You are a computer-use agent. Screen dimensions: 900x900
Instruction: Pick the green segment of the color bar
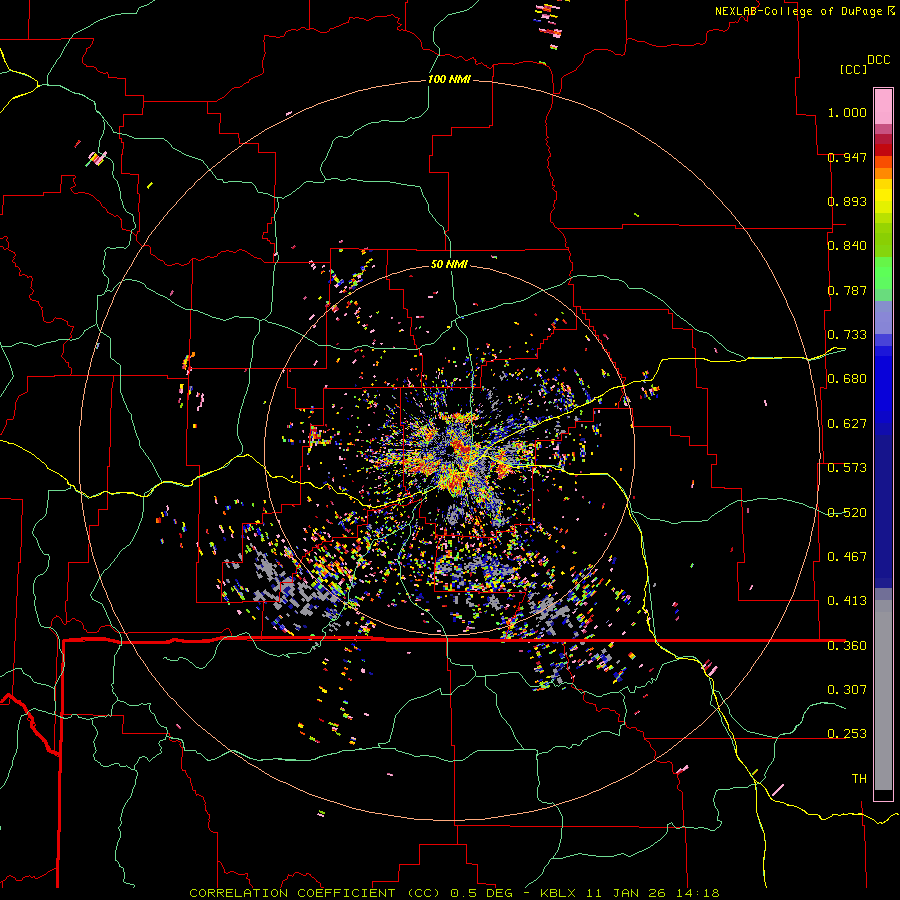click(x=883, y=273)
